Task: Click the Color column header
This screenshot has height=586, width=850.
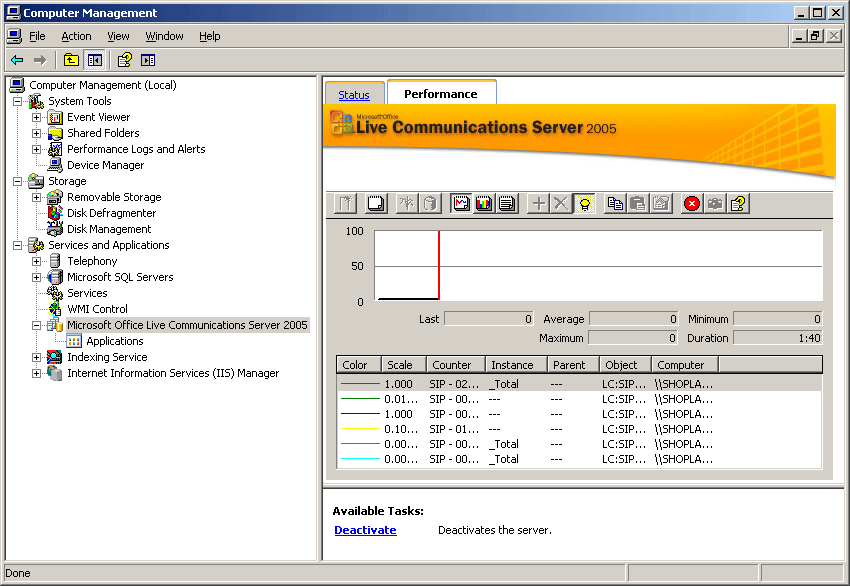Action: 359,365
